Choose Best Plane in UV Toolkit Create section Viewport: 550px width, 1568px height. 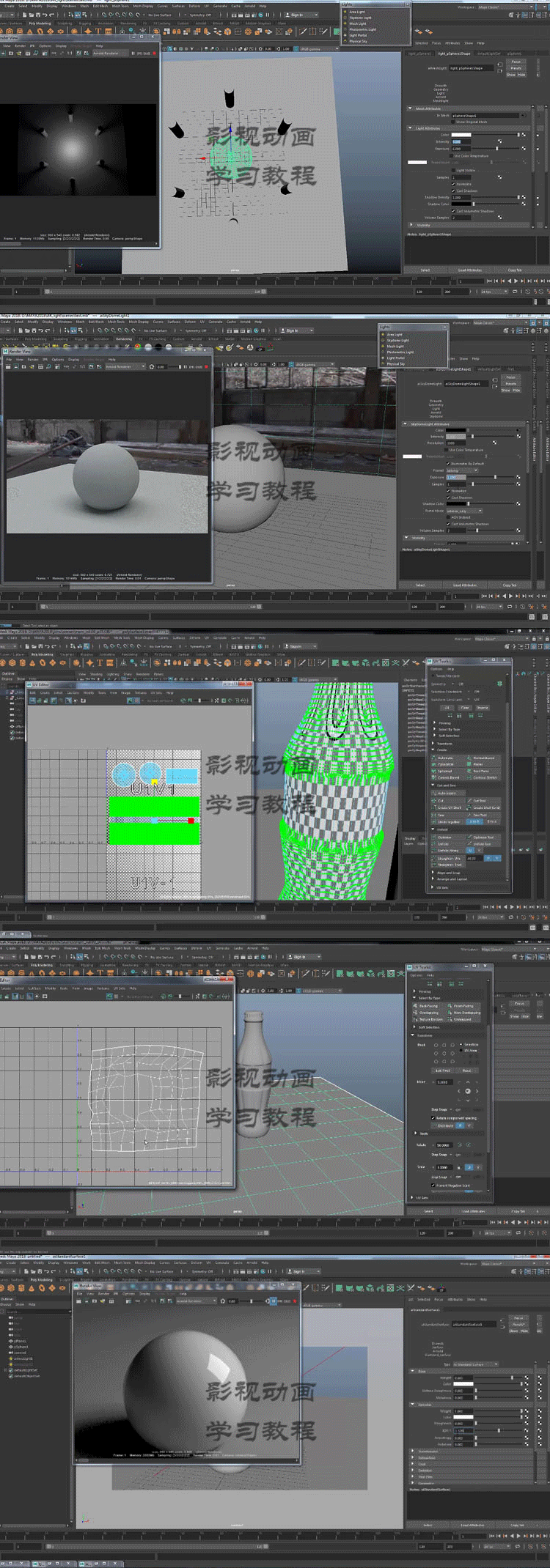(484, 771)
